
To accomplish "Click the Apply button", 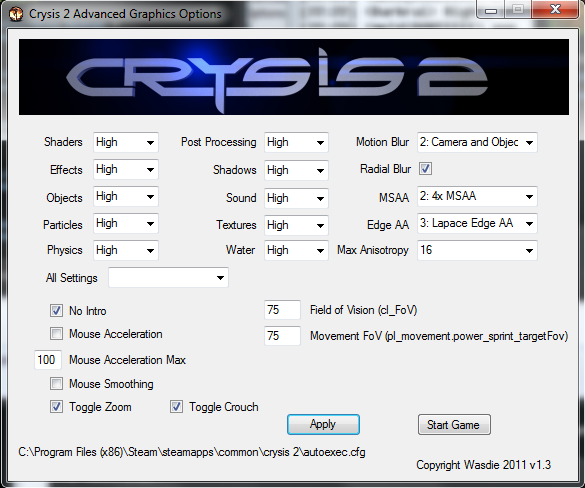I will pos(323,425).
